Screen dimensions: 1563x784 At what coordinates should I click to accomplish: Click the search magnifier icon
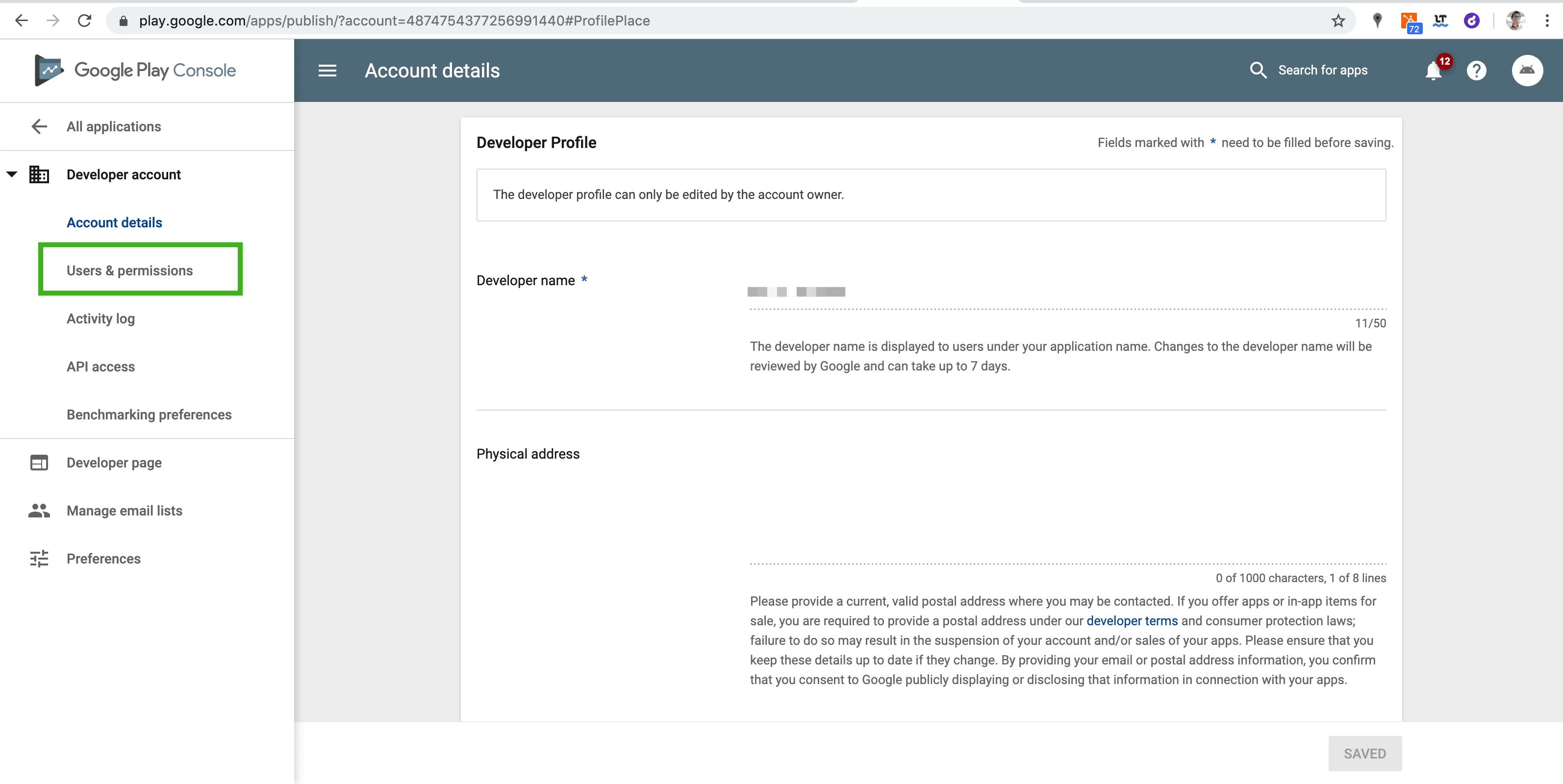[x=1258, y=71]
